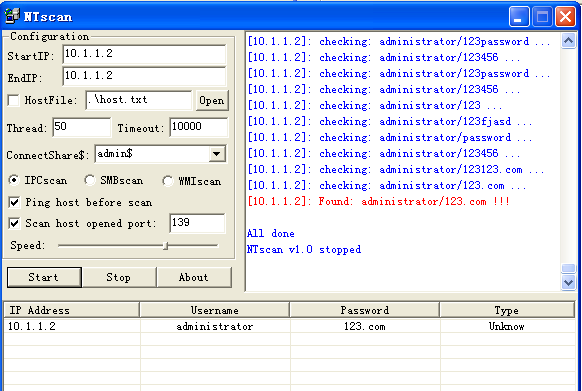The image size is (582, 391).
Task: Enable the HostFile checkbox
Action: click(x=14, y=100)
